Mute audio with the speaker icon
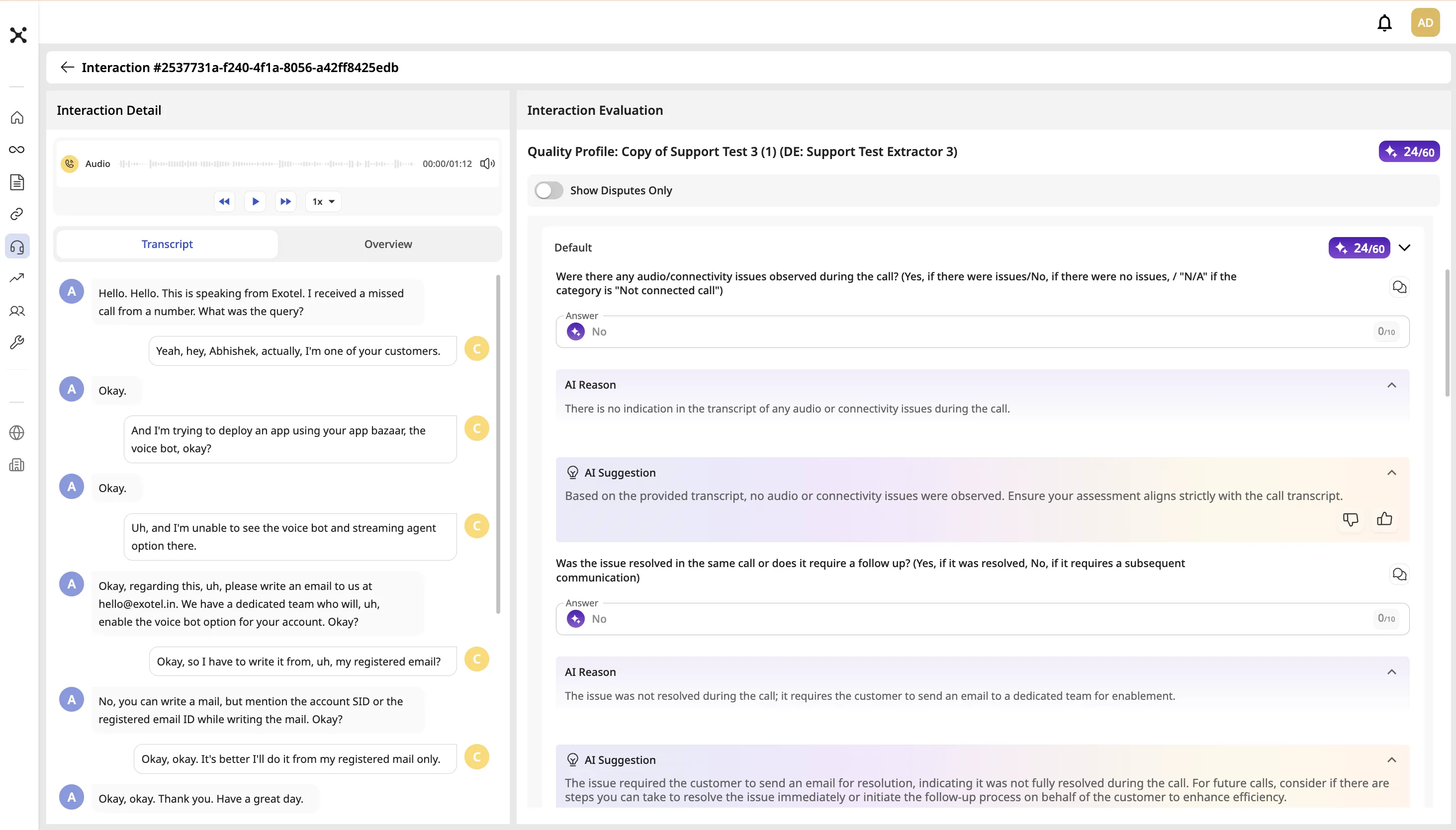This screenshot has height=830, width=1456. (x=487, y=164)
